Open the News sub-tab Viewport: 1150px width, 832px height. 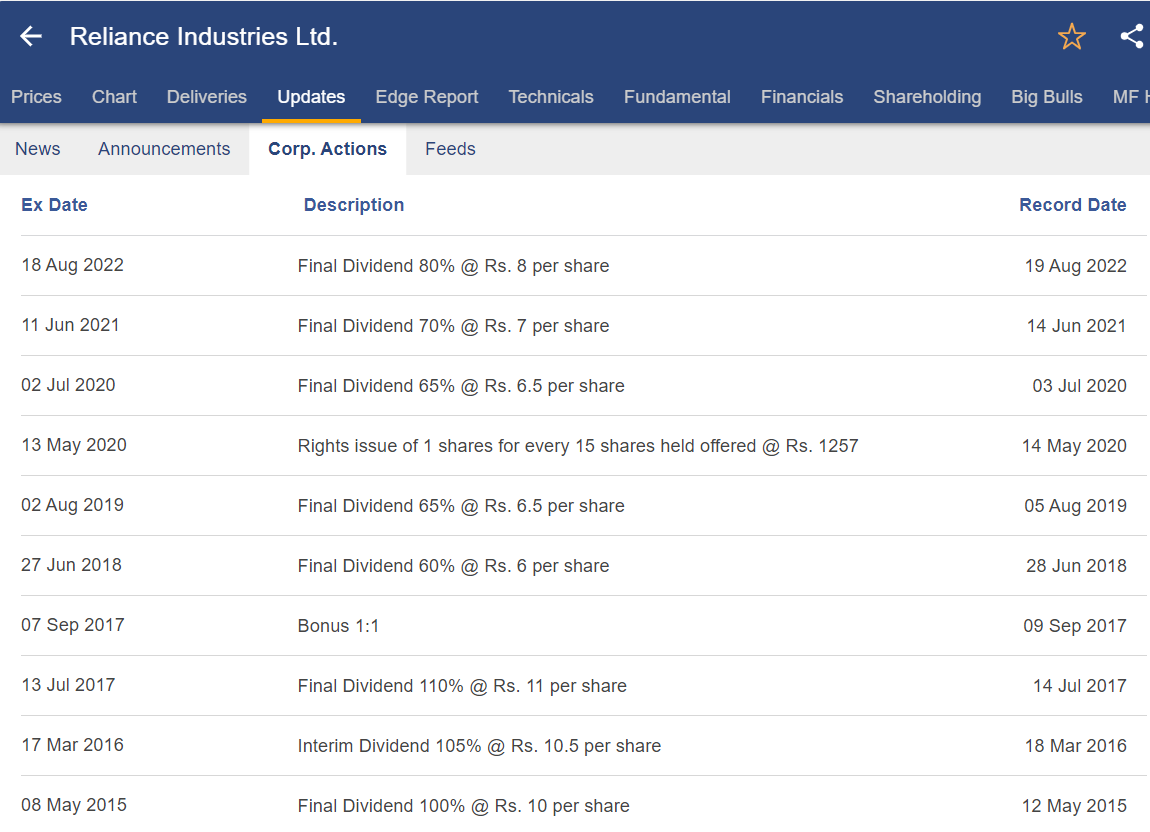pos(37,149)
